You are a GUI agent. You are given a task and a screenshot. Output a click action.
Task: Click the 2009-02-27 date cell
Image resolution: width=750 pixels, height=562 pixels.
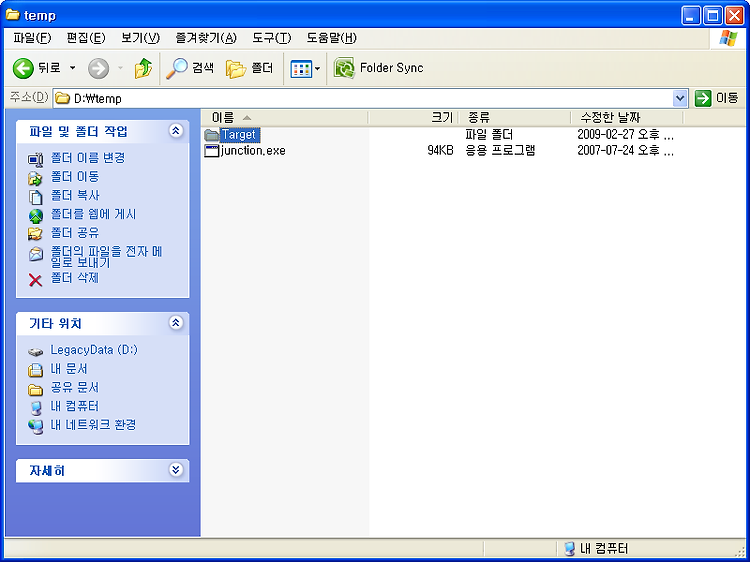pyautogui.click(x=625, y=135)
